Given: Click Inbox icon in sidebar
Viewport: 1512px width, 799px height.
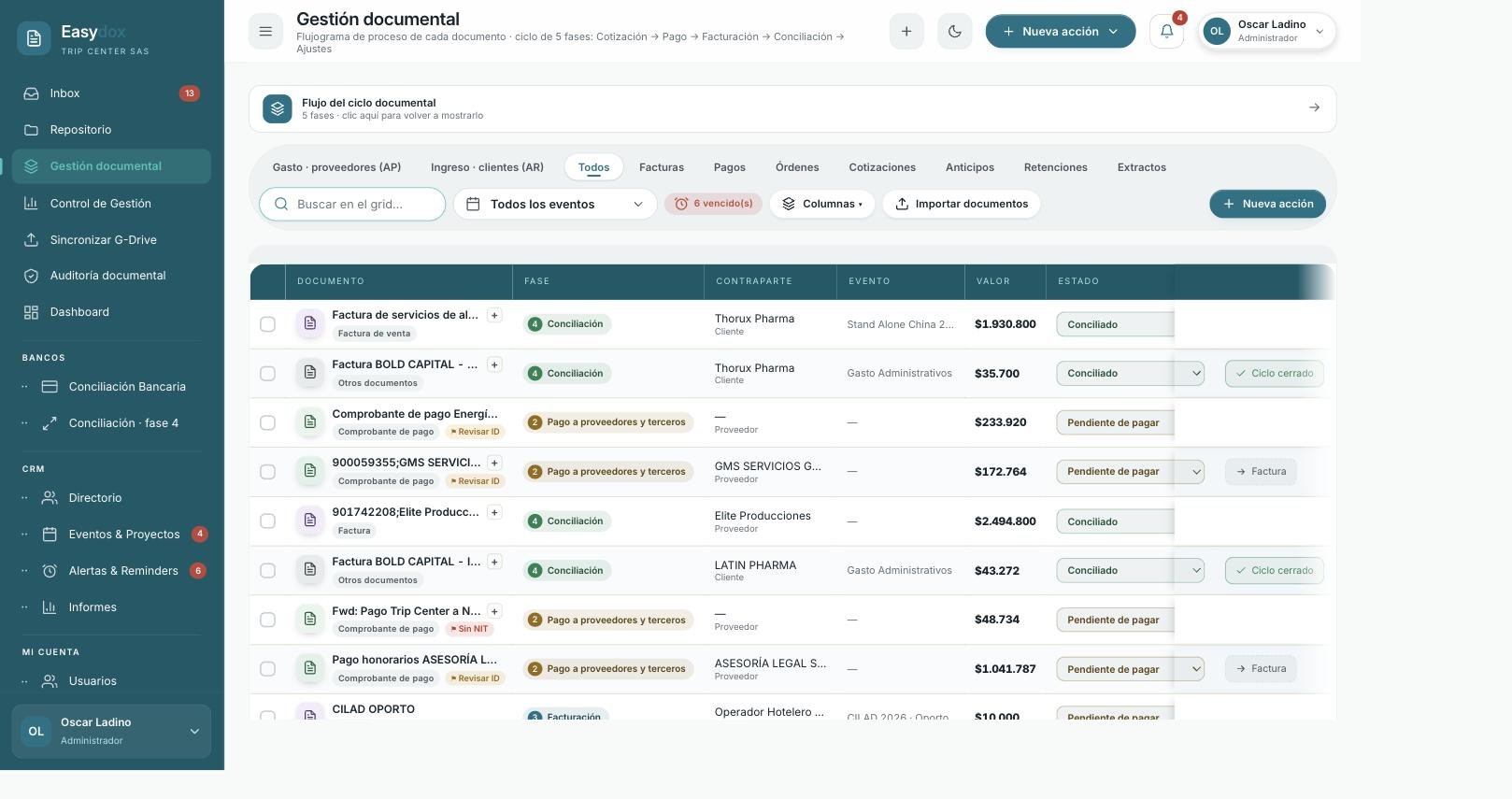Looking at the screenshot, I should 32,93.
